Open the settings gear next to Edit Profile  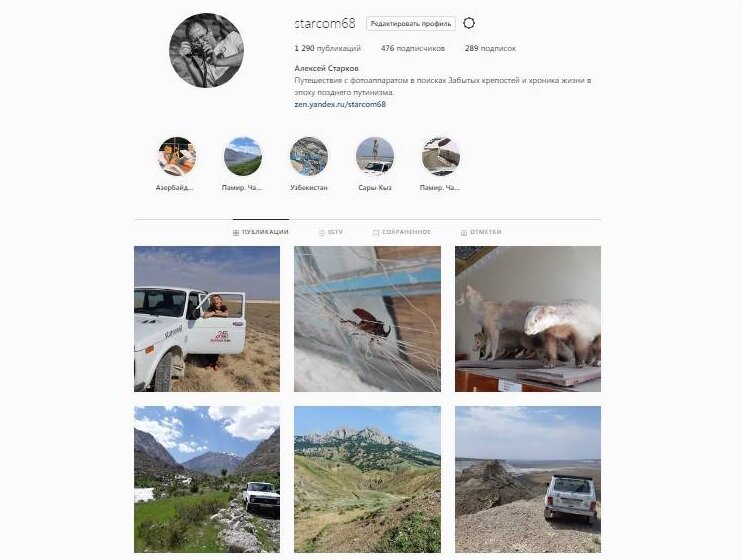point(469,23)
